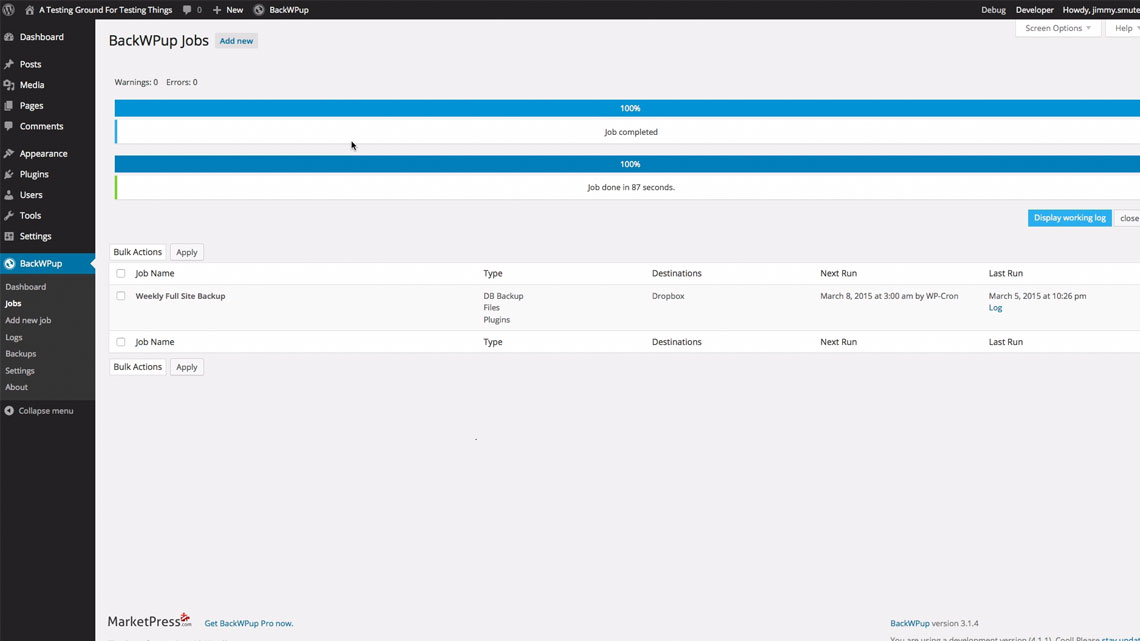Click the Settings sliders icon in sidebar

9,236
